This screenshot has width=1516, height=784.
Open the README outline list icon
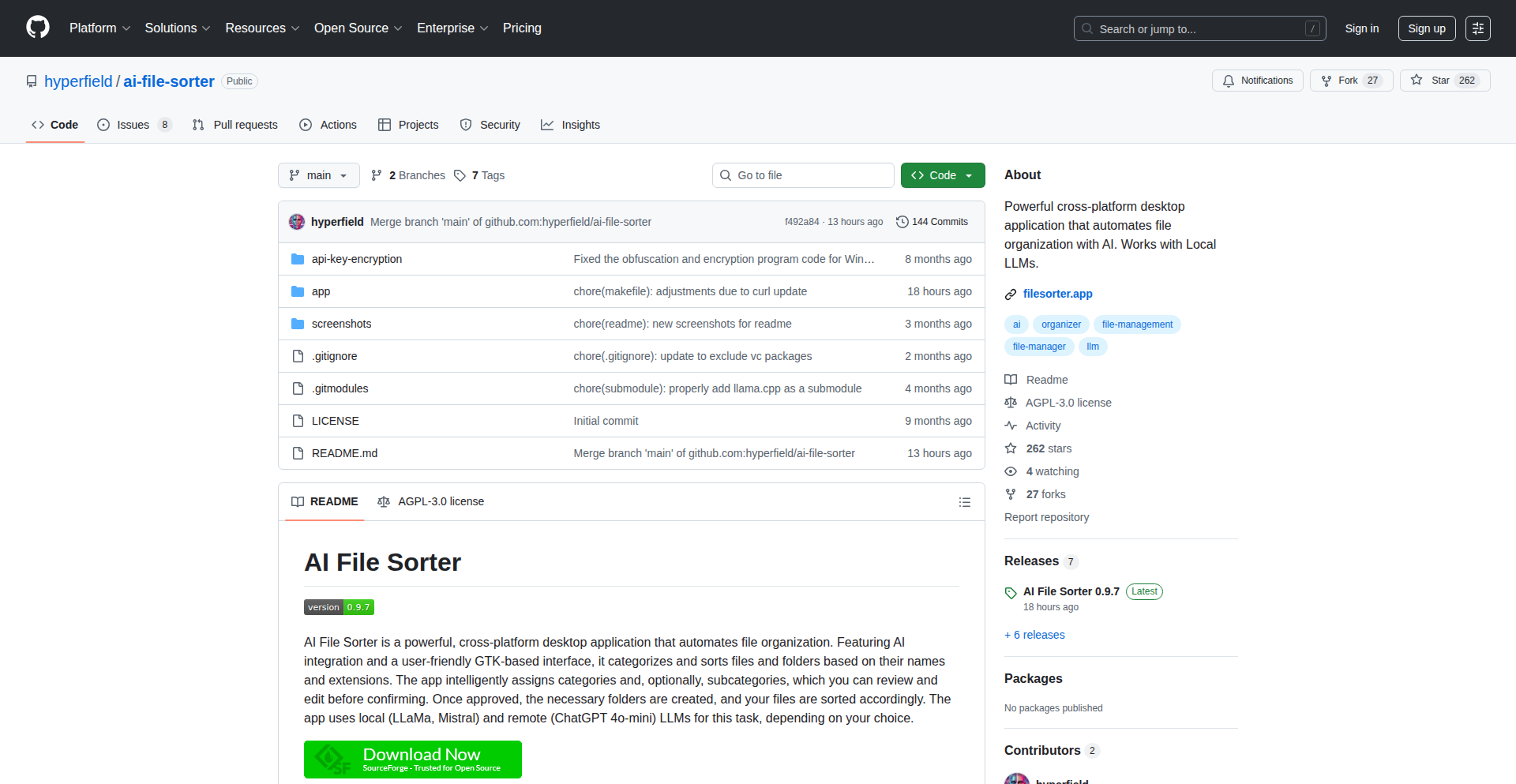(964, 502)
